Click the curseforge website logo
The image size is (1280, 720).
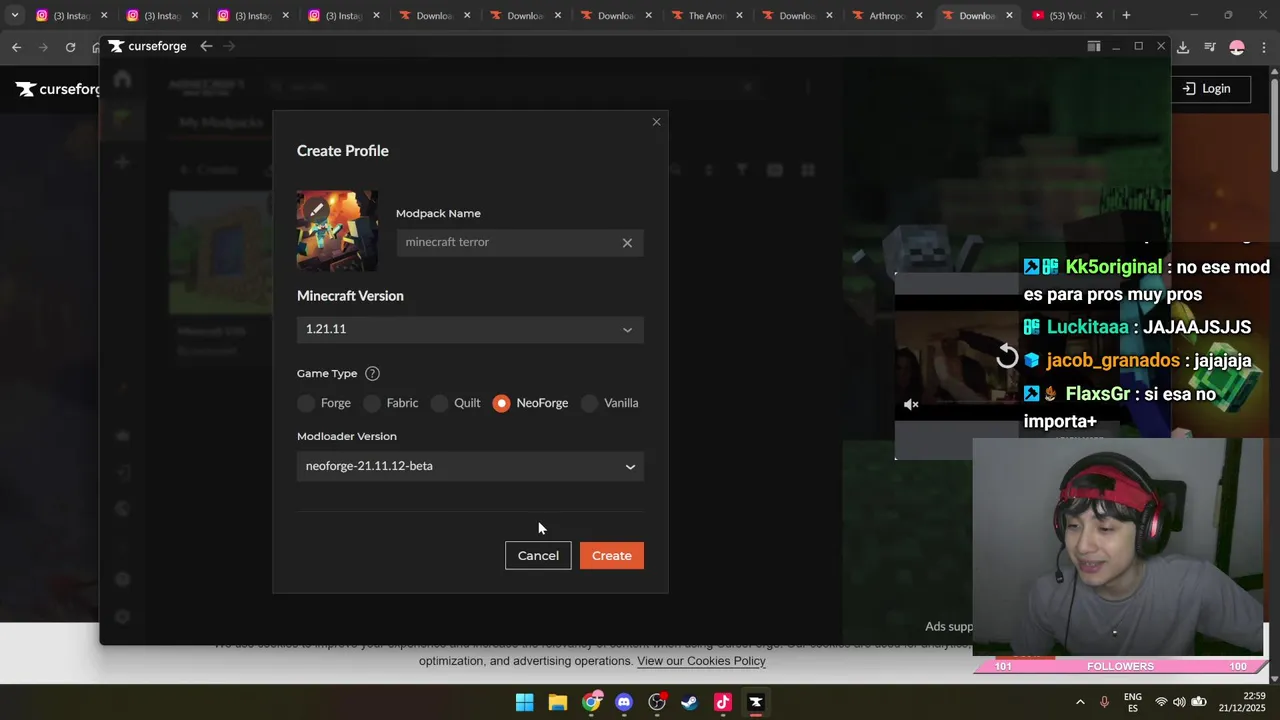click(x=58, y=89)
